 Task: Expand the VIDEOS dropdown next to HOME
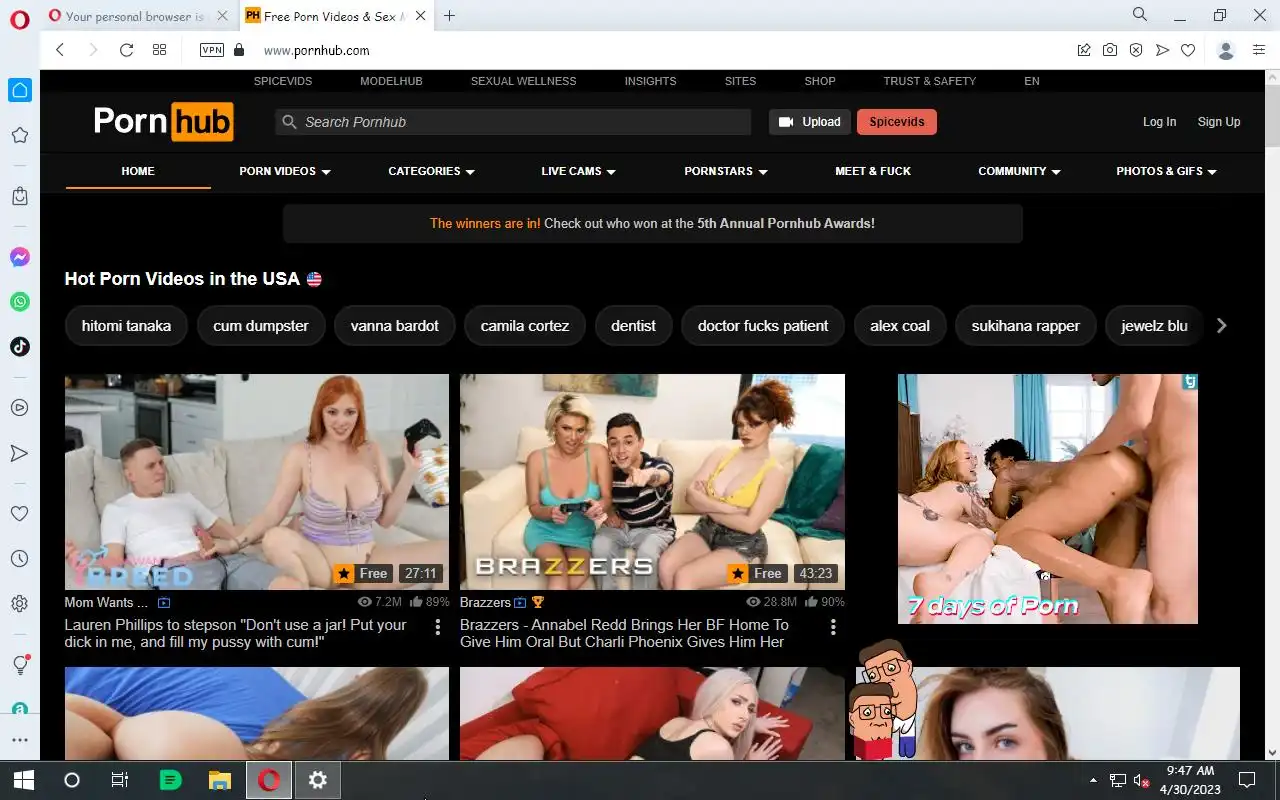click(285, 171)
